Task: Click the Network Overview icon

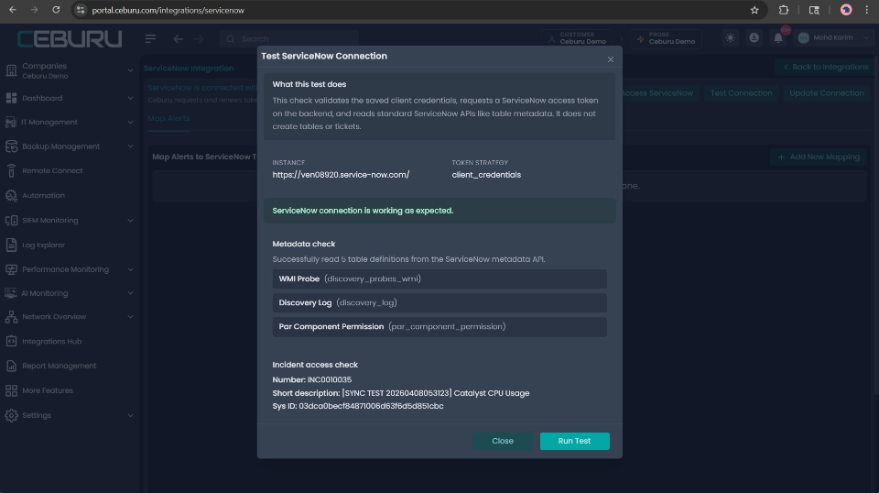Action: point(11,317)
